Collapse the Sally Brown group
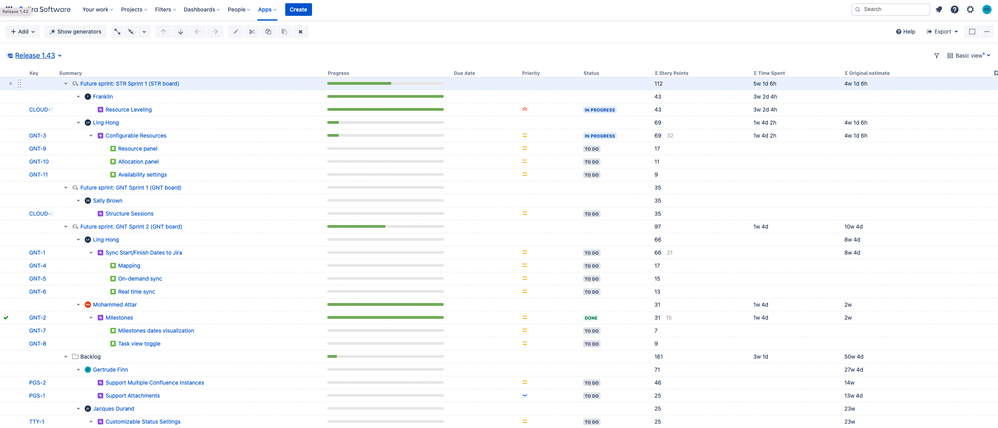Viewport: 998px width, 428px height. coord(79,201)
